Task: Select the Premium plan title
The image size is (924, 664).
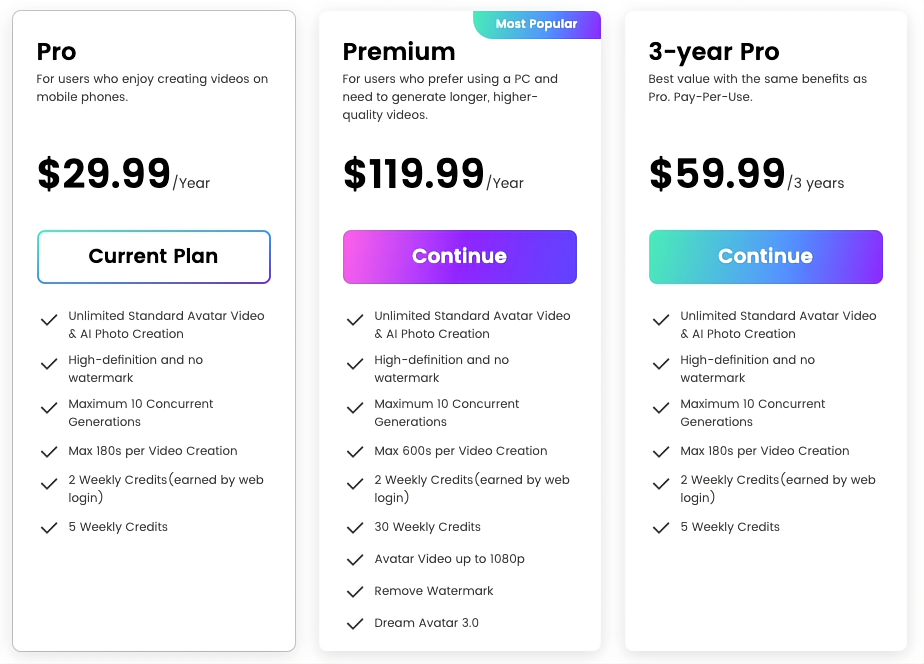Action: click(399, 52)
